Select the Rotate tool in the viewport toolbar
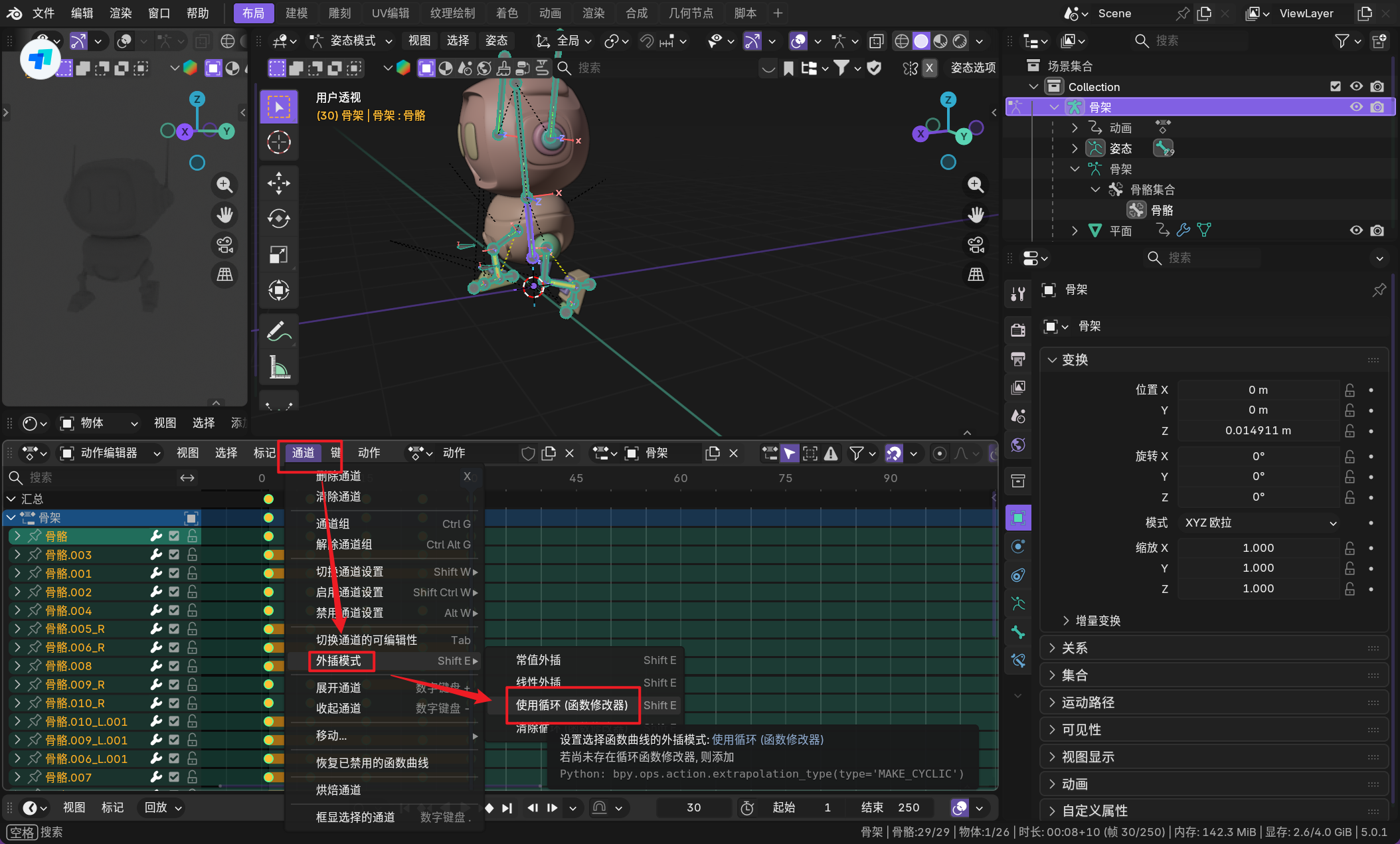 278,218
